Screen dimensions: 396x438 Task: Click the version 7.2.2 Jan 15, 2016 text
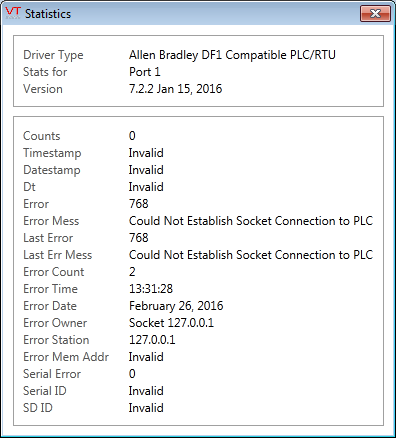175,89
